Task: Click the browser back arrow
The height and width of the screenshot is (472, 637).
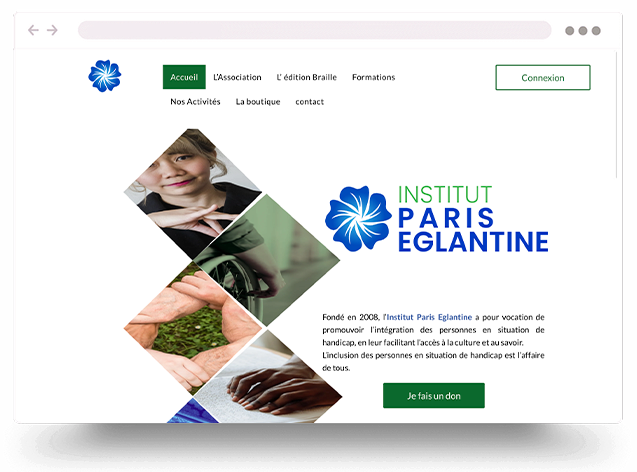Action: point(33,30)
